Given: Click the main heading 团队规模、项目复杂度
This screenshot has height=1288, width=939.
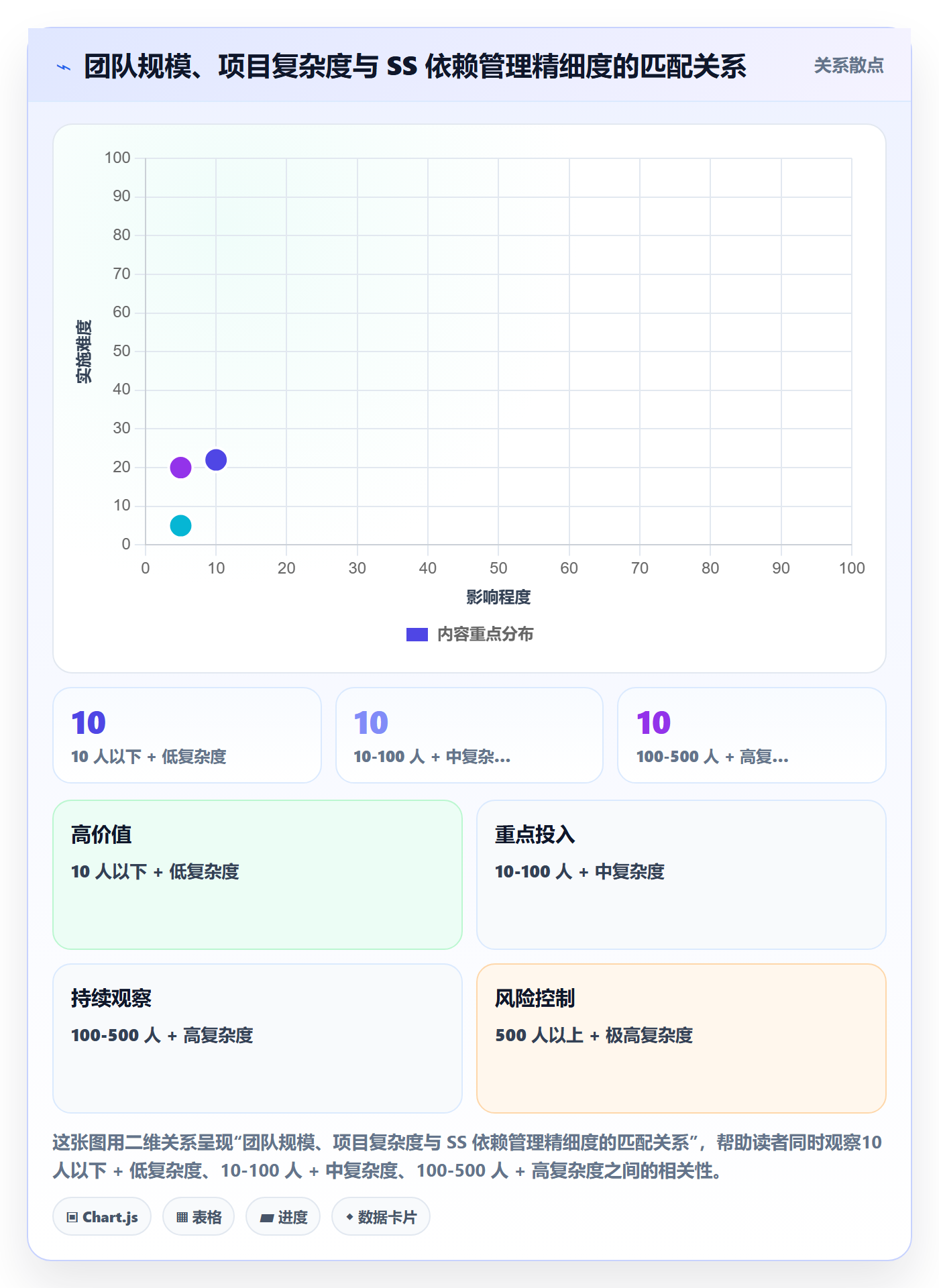Looking at the screenshot, I should point(415,66).
